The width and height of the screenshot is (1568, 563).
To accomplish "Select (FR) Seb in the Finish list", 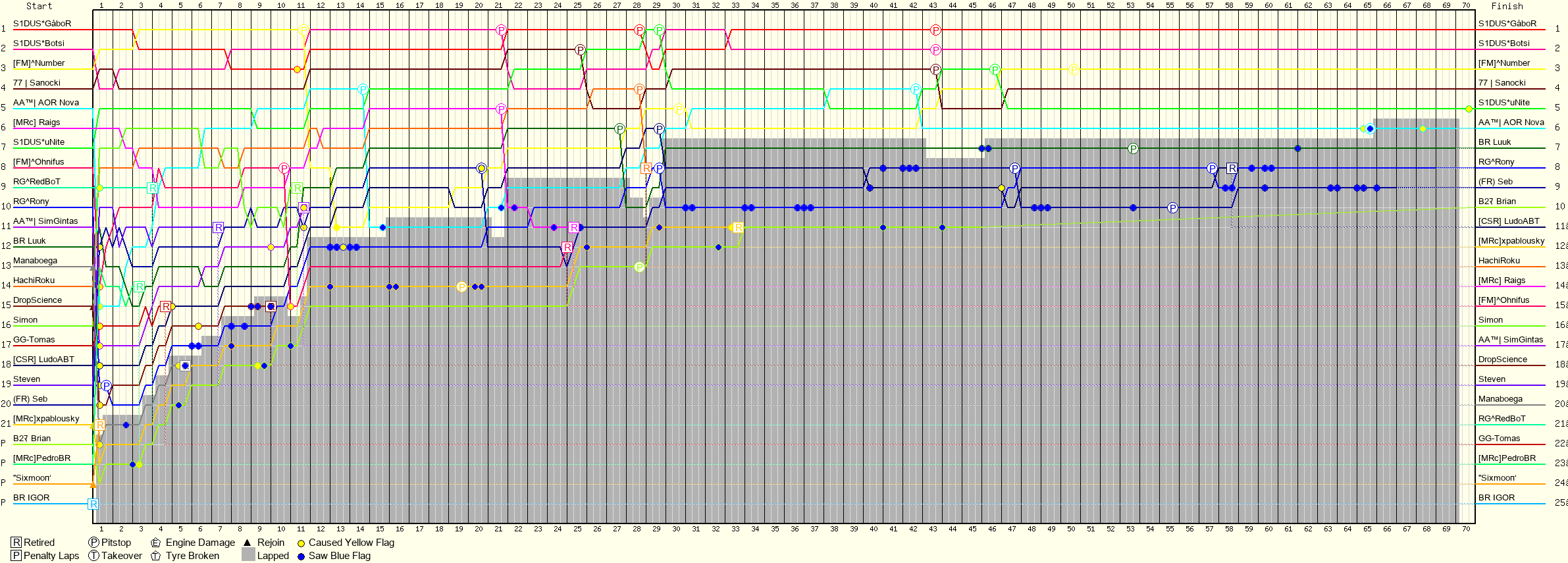I will pos(1496,182).
